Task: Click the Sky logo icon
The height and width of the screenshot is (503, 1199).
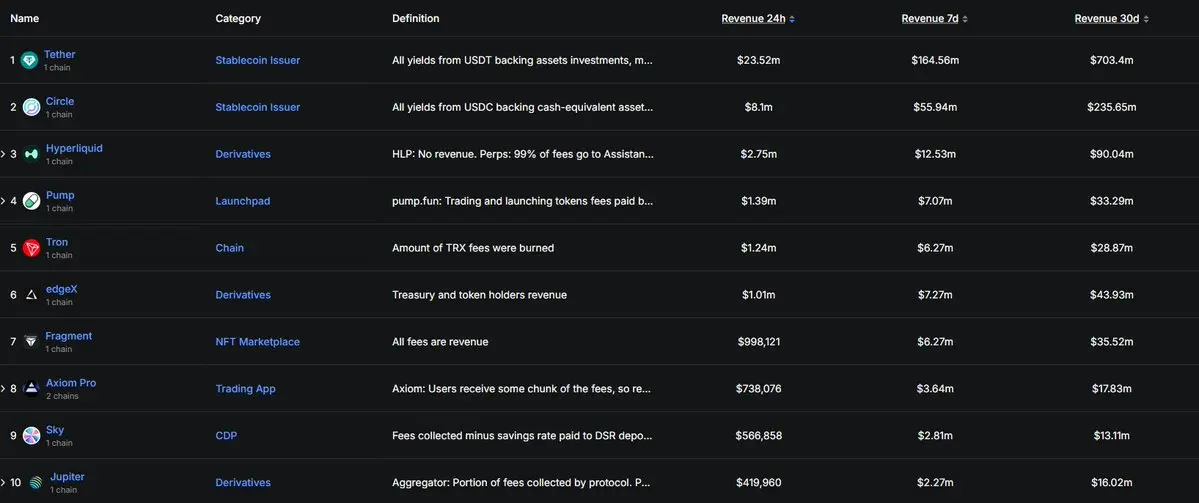Action: click(31, 436)
